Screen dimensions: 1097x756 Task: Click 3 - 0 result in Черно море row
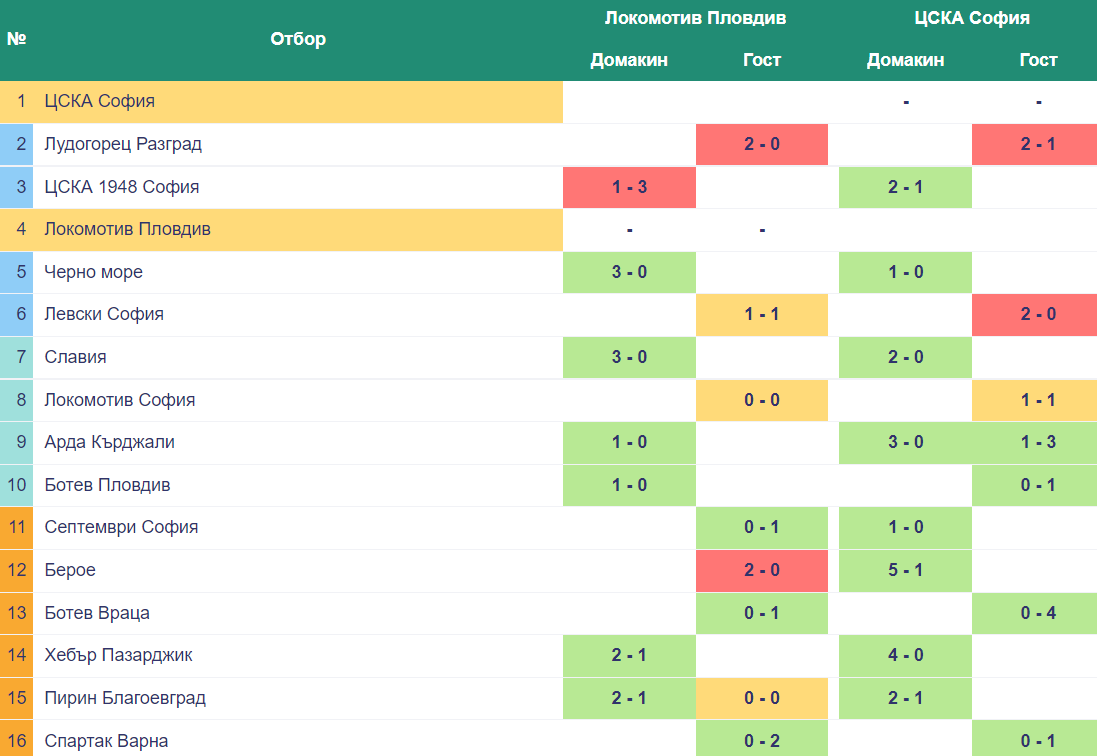tap(629, 273)
